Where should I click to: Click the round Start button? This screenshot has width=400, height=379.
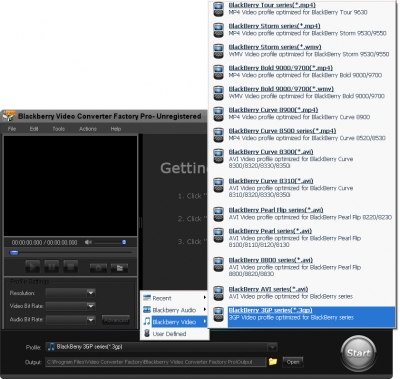[358, 353]
